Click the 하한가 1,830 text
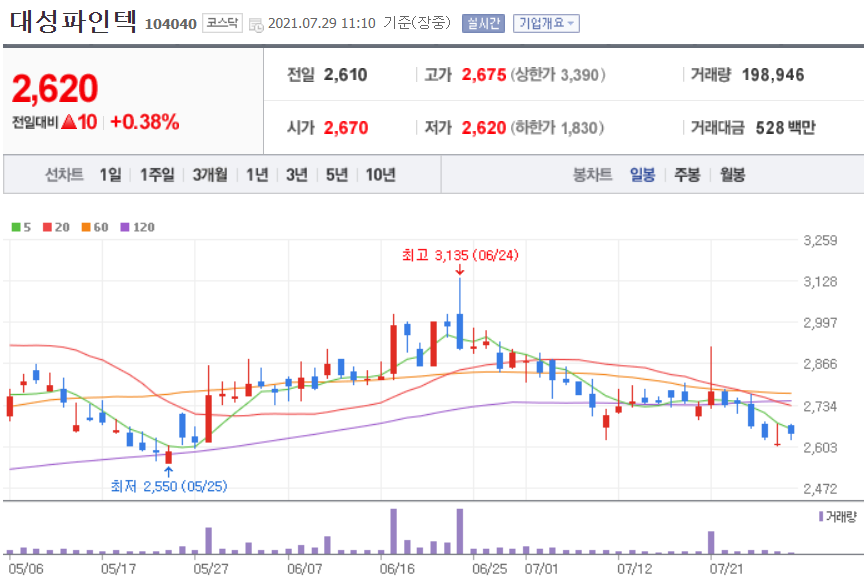Image resolution: width=864 pixels, height=585 pixels. [x=557, y=128]
